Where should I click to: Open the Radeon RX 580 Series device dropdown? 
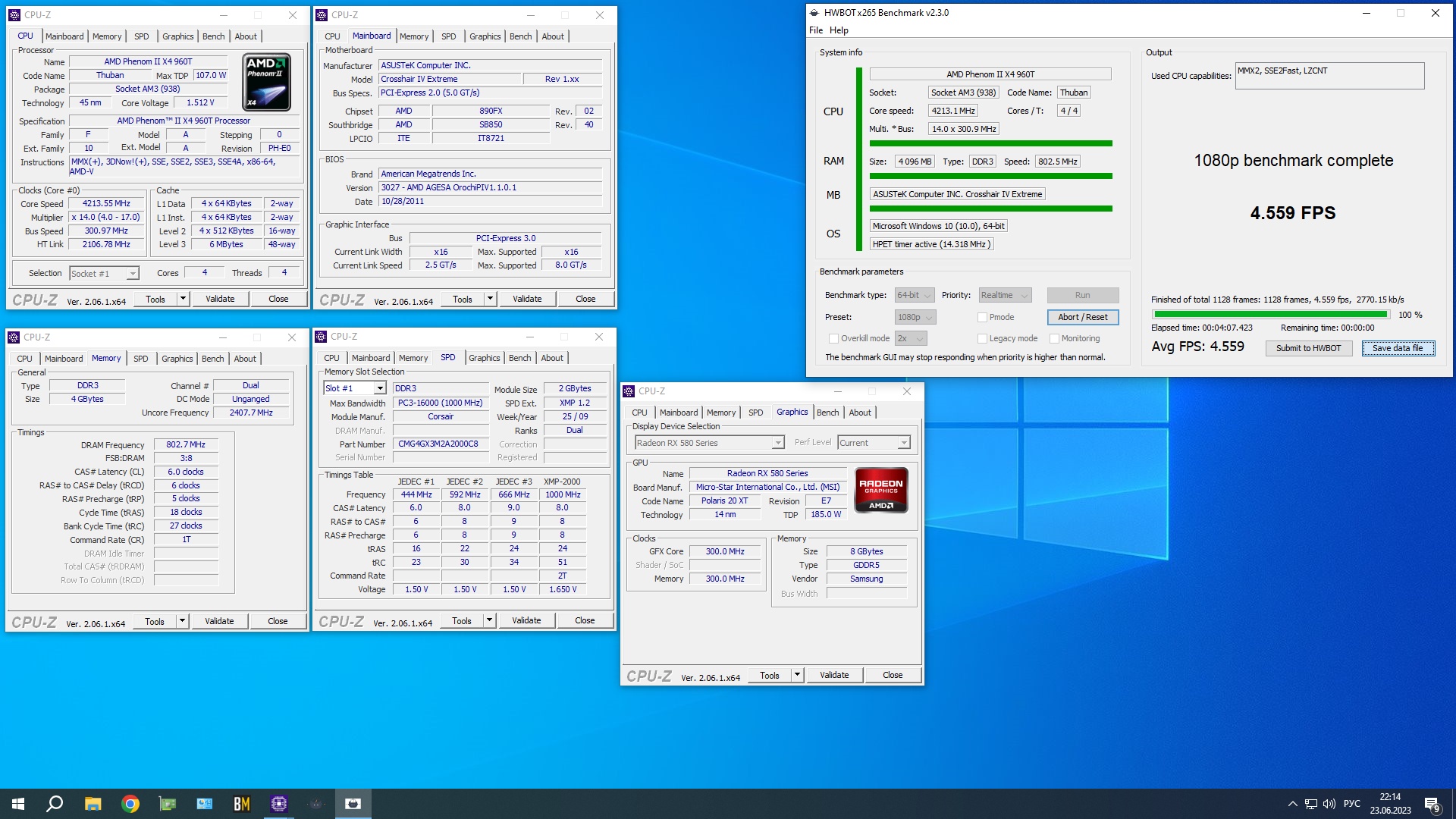(x=708, y=443)
